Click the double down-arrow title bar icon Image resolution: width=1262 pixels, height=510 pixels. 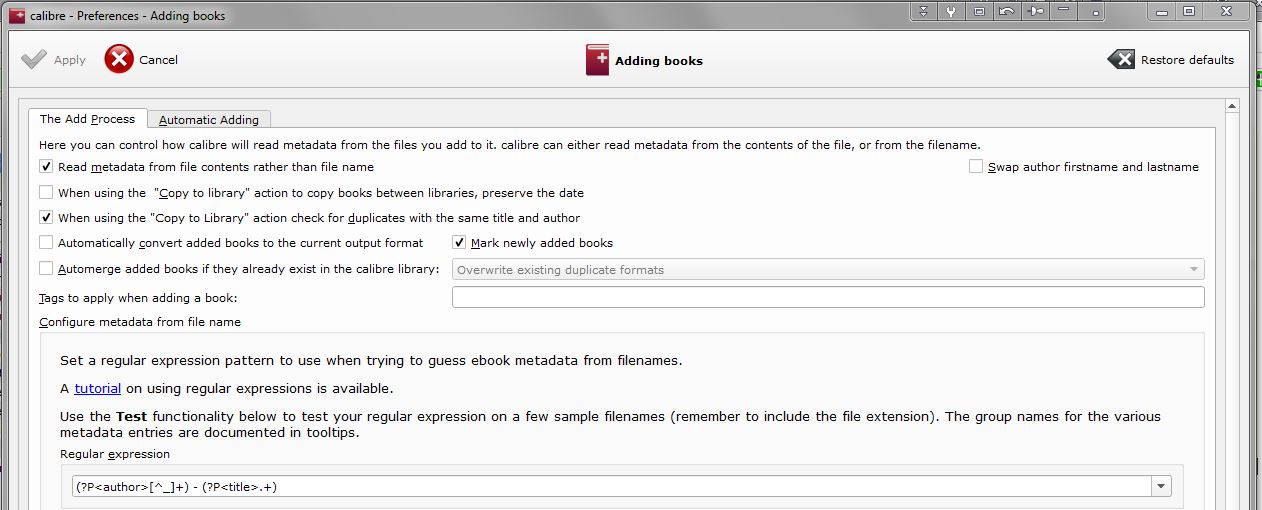tap(923, 12)
